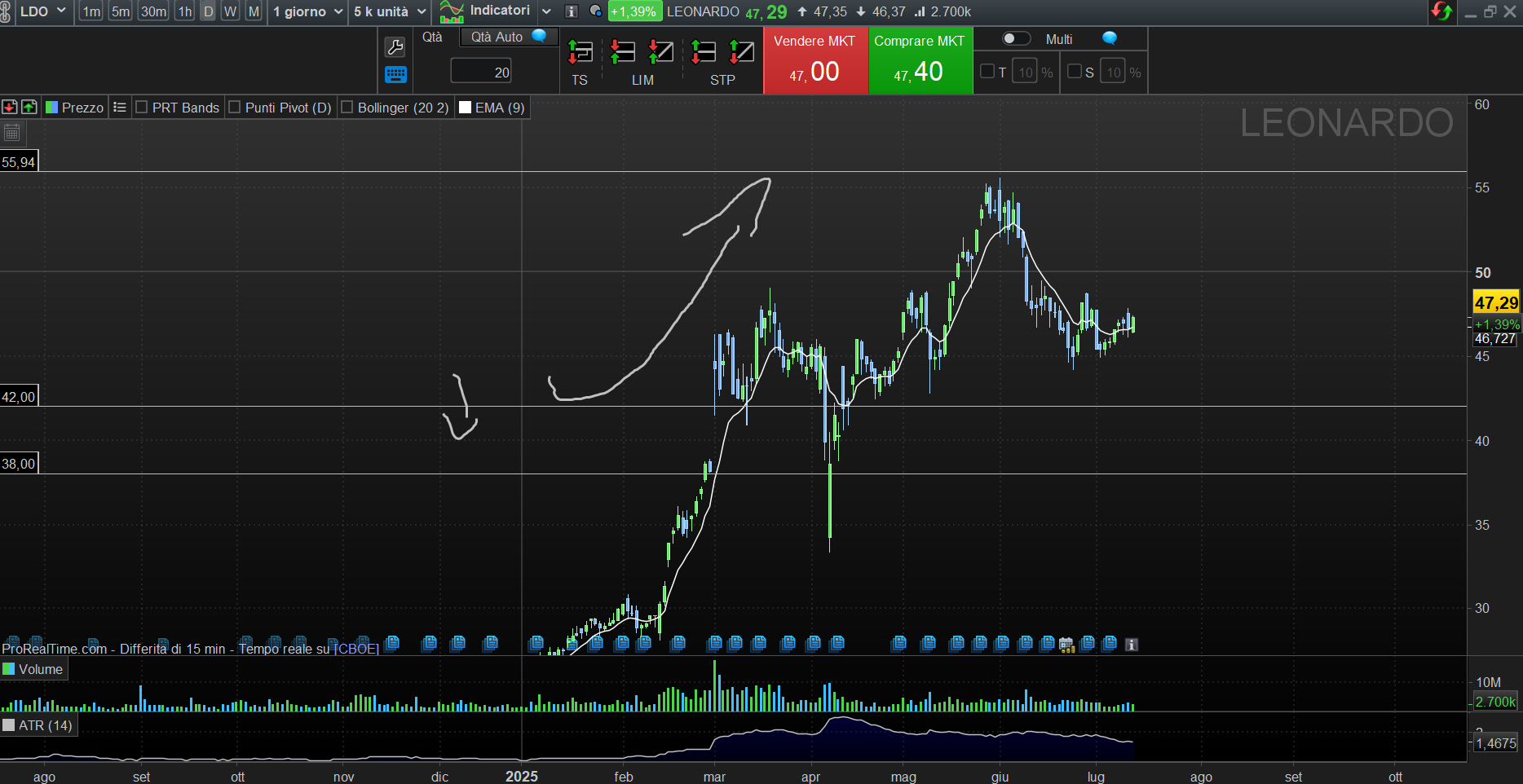
Task: Open the info icon in top toolbar
Action: pos(572,11)
